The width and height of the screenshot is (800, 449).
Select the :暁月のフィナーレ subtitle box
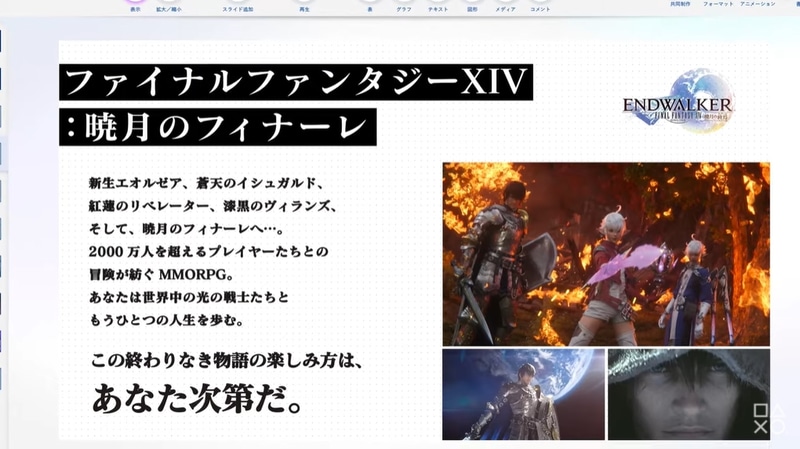[x=218, y=127]
